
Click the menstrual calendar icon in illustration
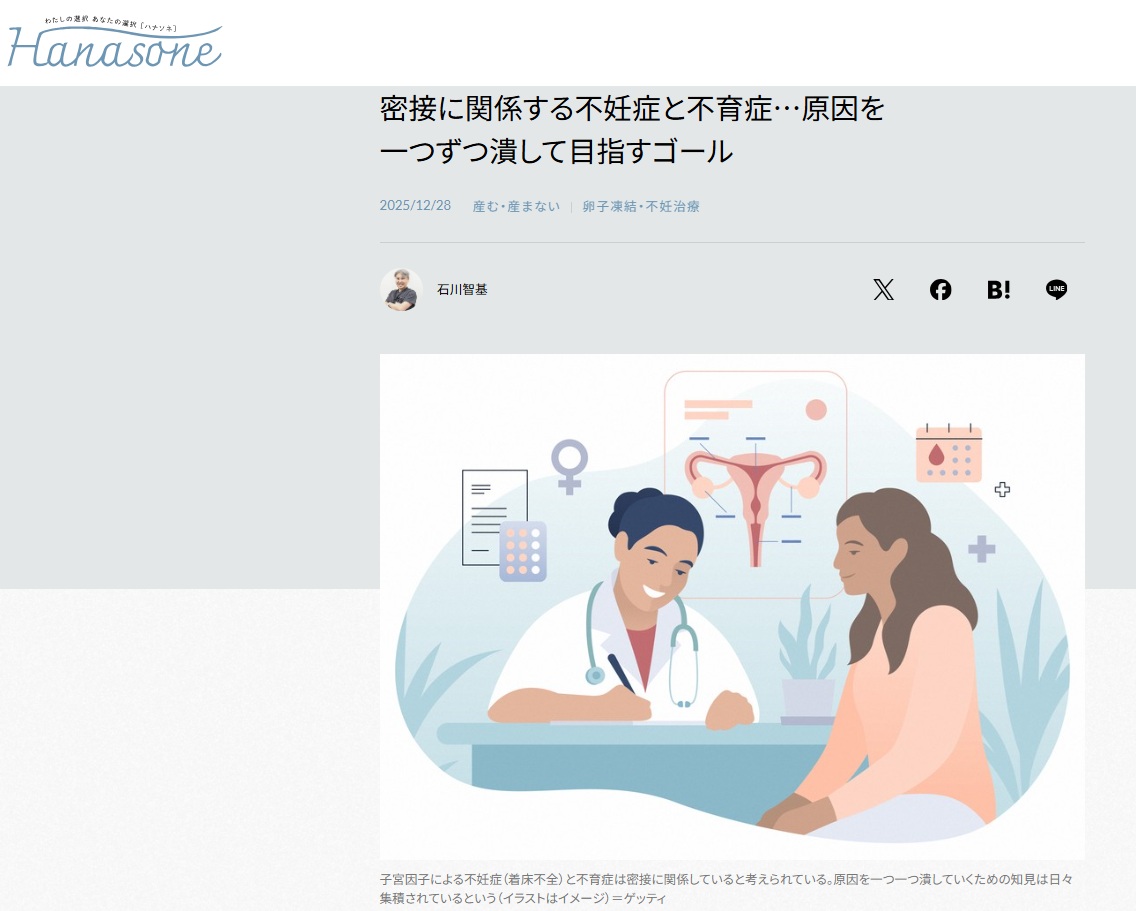click(x=948, y=454)
